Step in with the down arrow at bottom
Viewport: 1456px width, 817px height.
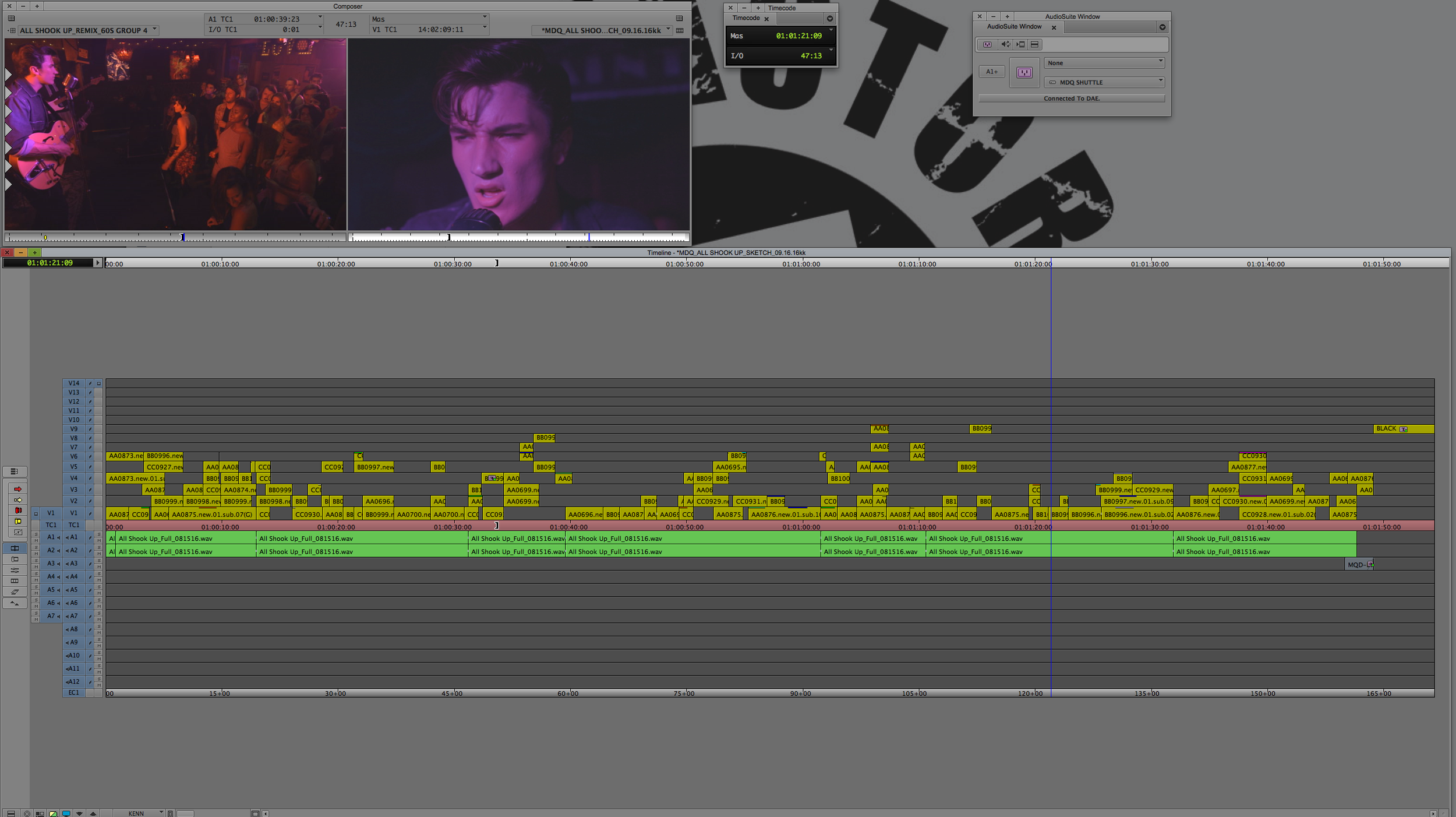[x=79, y=814]
